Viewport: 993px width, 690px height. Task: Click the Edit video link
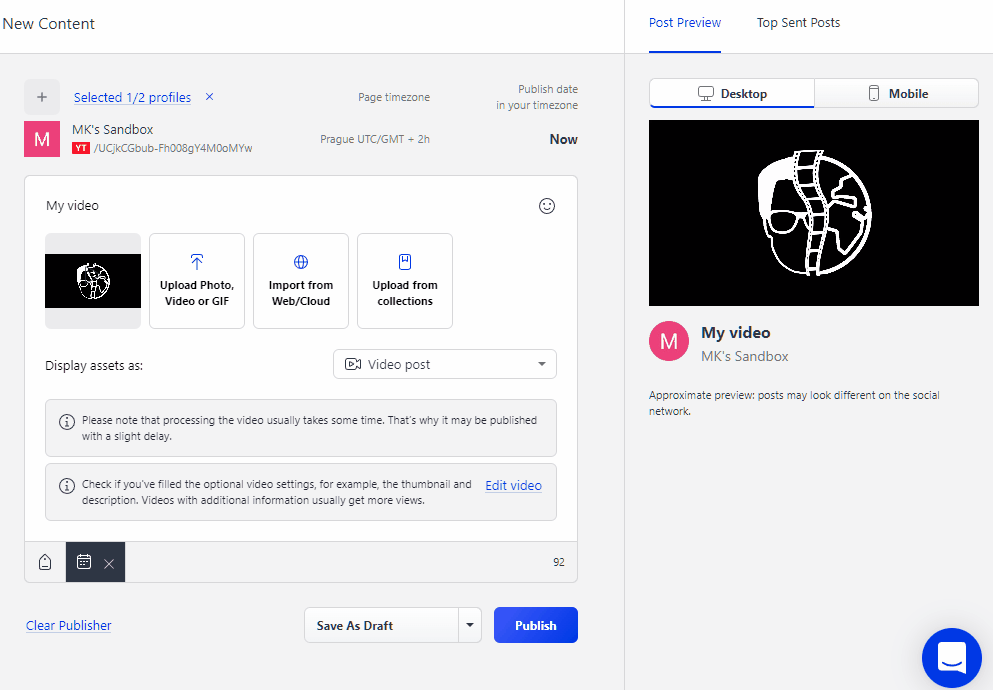tap(513, 486)
